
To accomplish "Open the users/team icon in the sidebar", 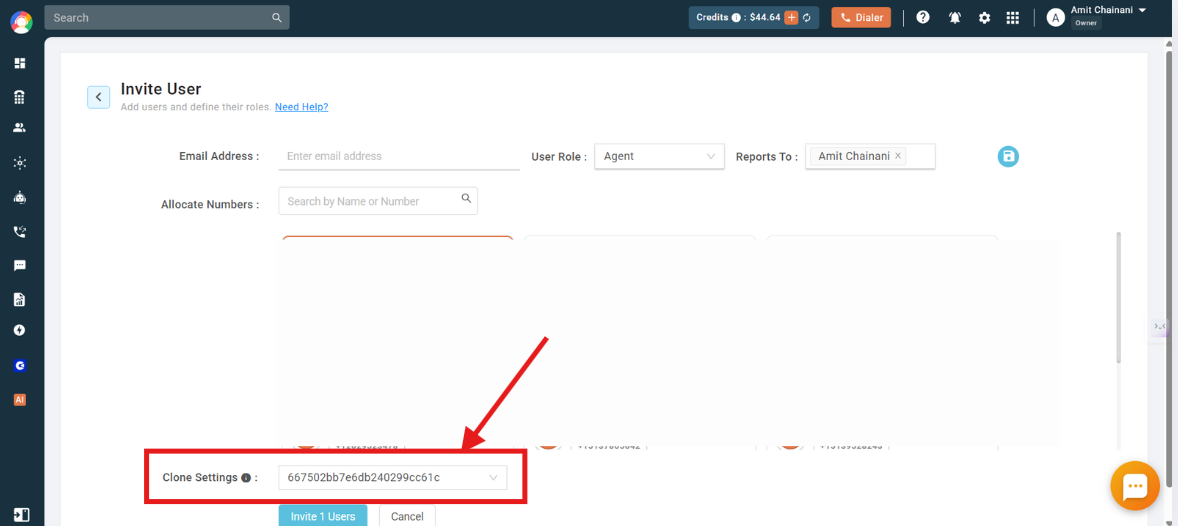I will click(20, 128).
